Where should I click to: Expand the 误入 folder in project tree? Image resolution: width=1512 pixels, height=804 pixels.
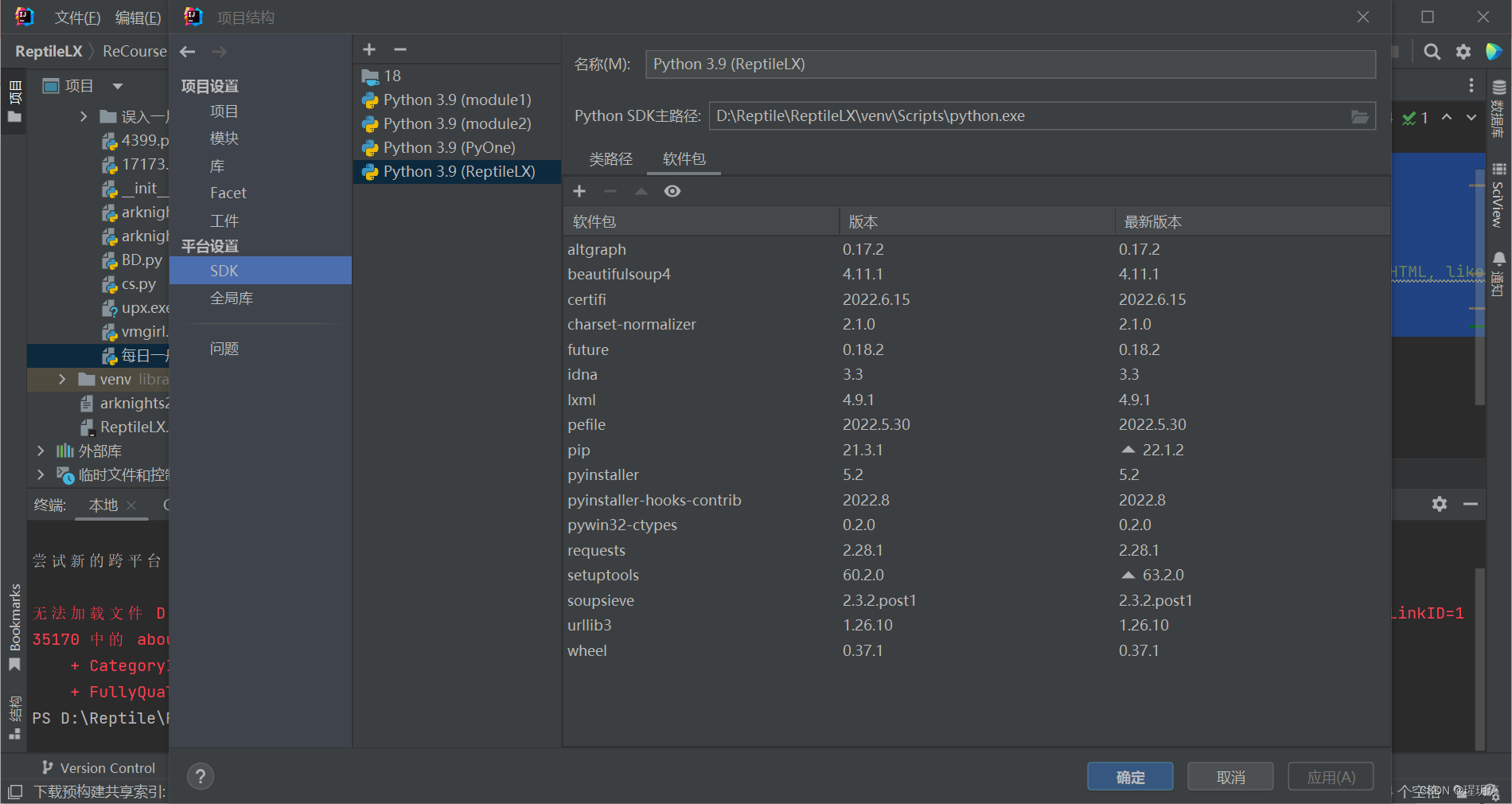click(x=84, y=117)
